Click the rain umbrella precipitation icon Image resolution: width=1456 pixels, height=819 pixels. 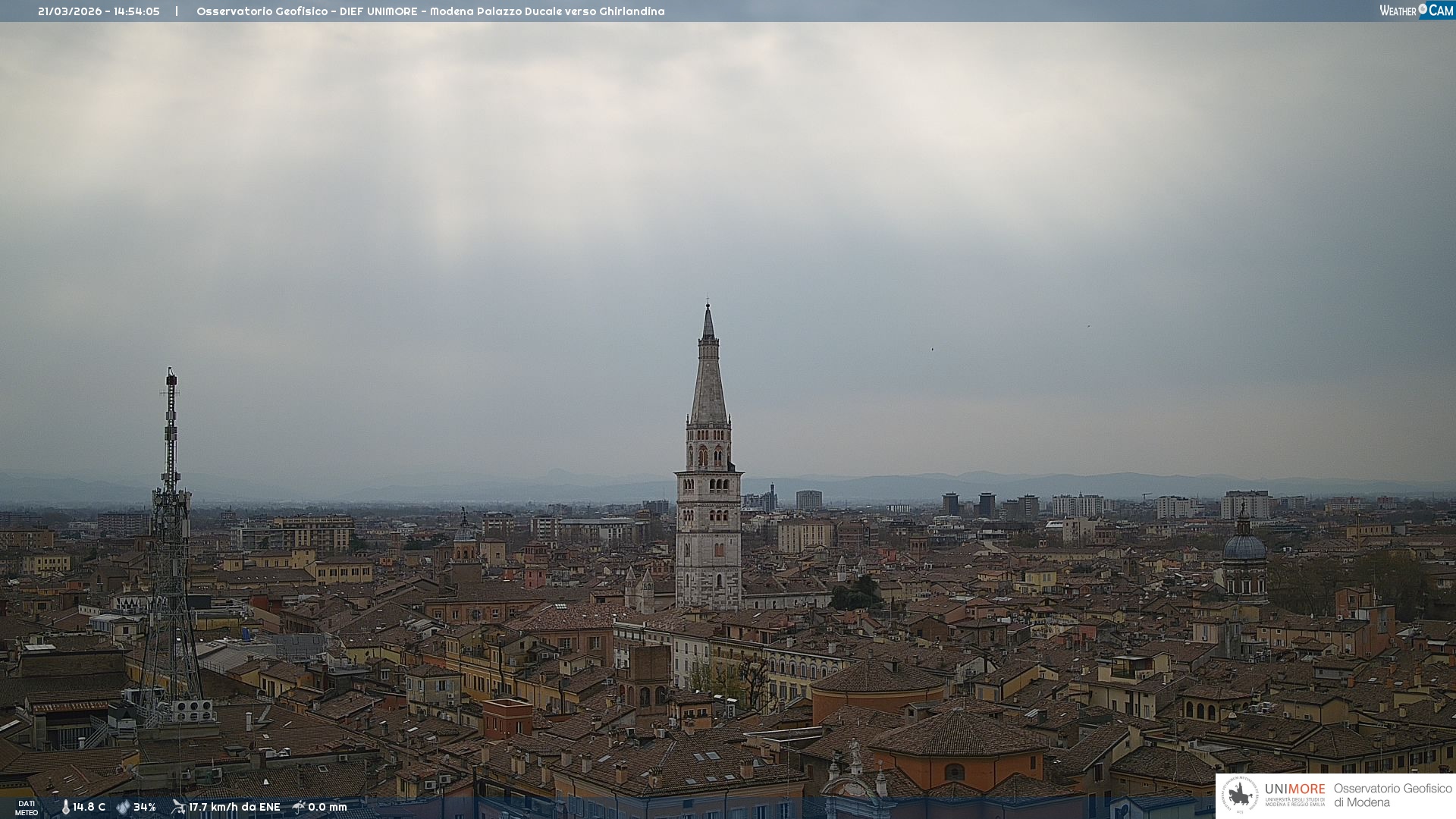[299, 807]
